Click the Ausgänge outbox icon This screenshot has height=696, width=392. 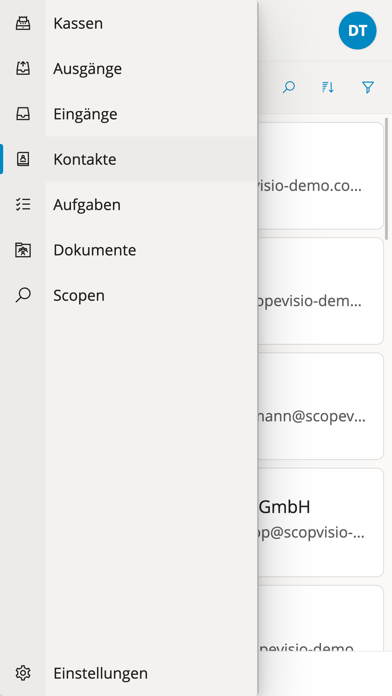[x=23, y=68]
